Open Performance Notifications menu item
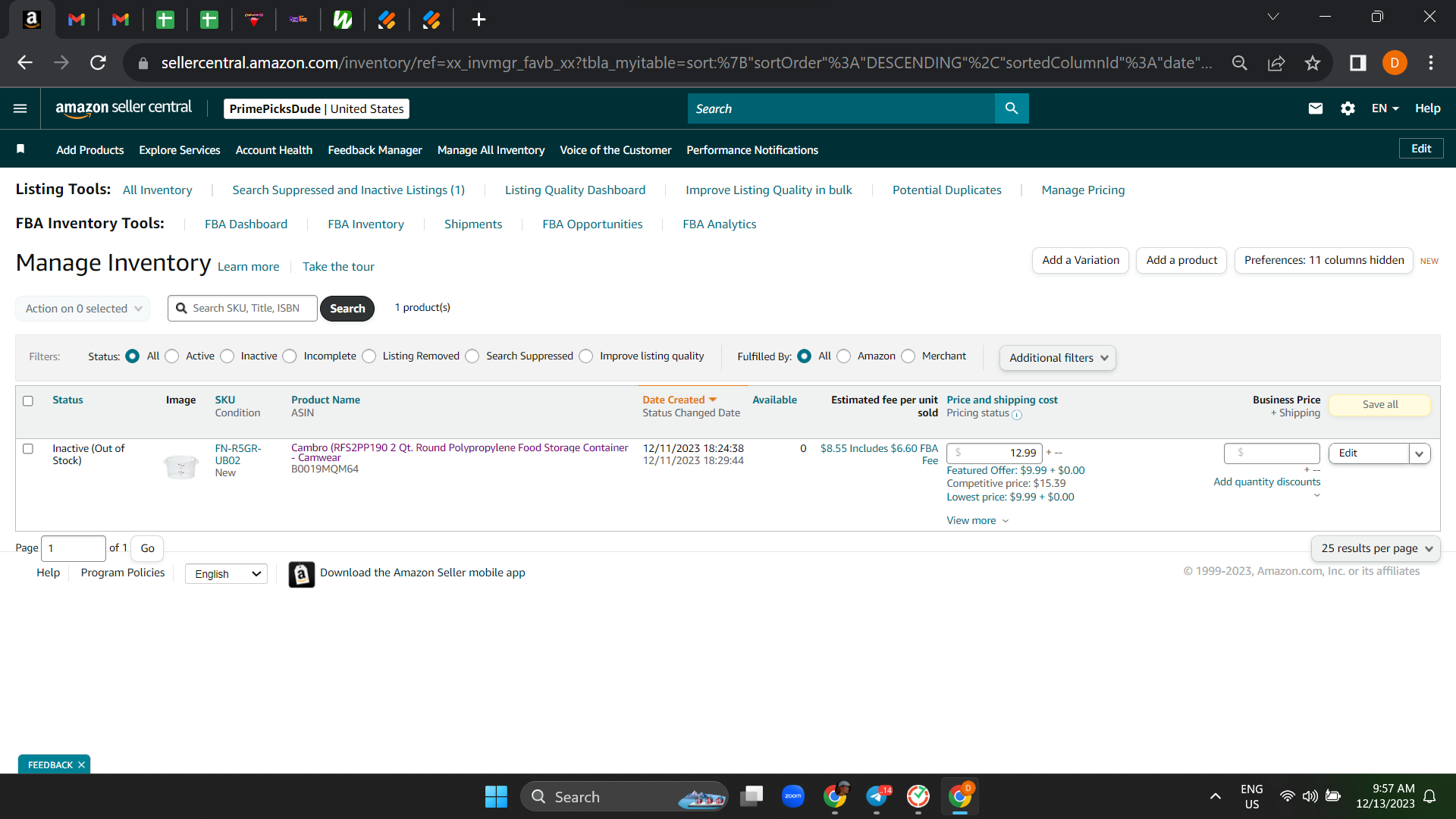 click(752, 150)
